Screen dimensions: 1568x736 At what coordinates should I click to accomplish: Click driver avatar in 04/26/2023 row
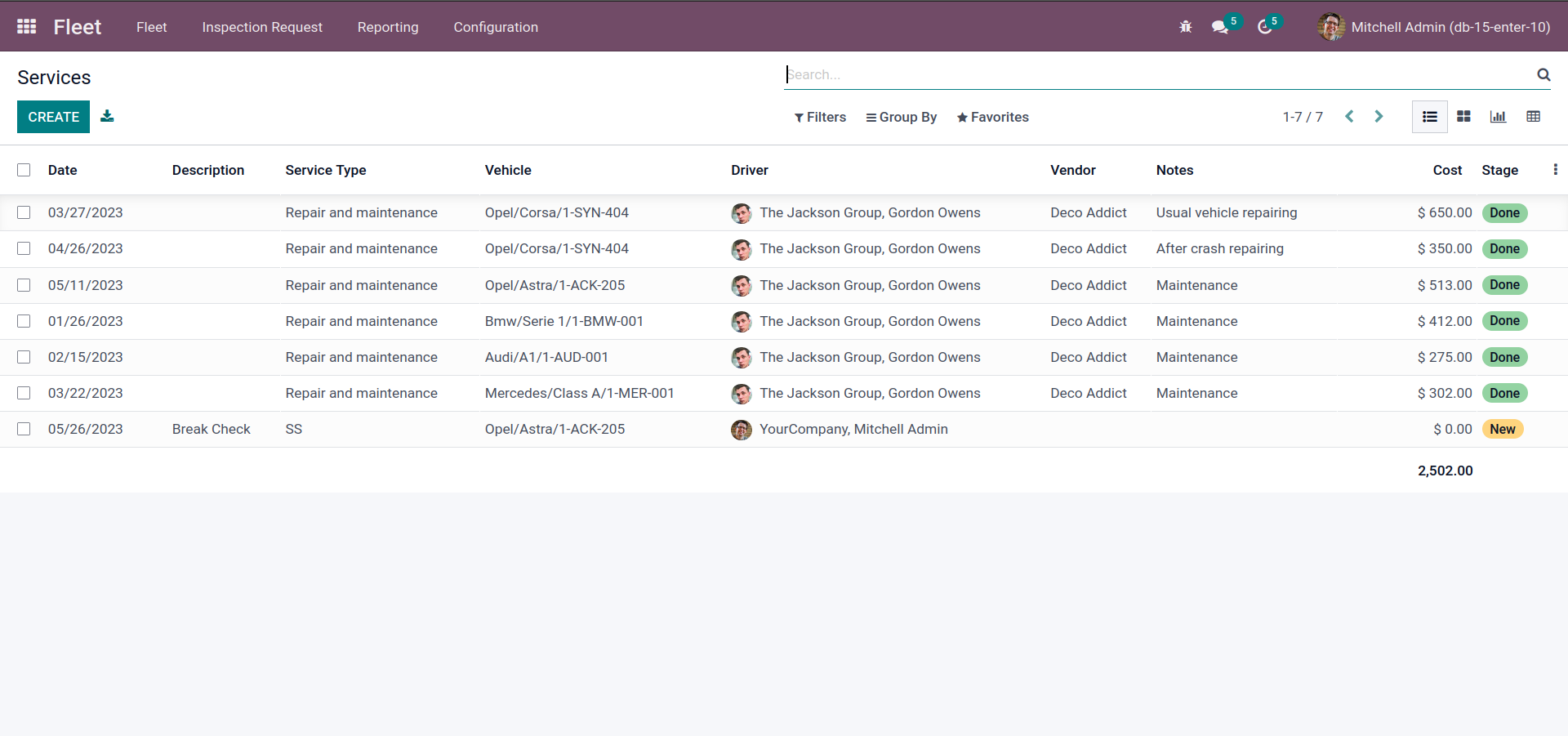(x=742, y=249)
